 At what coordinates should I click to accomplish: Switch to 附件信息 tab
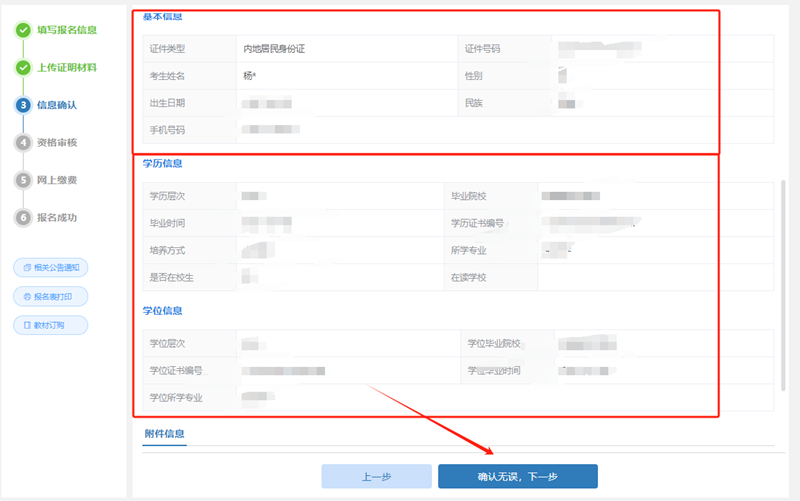(x=164, y=434)
